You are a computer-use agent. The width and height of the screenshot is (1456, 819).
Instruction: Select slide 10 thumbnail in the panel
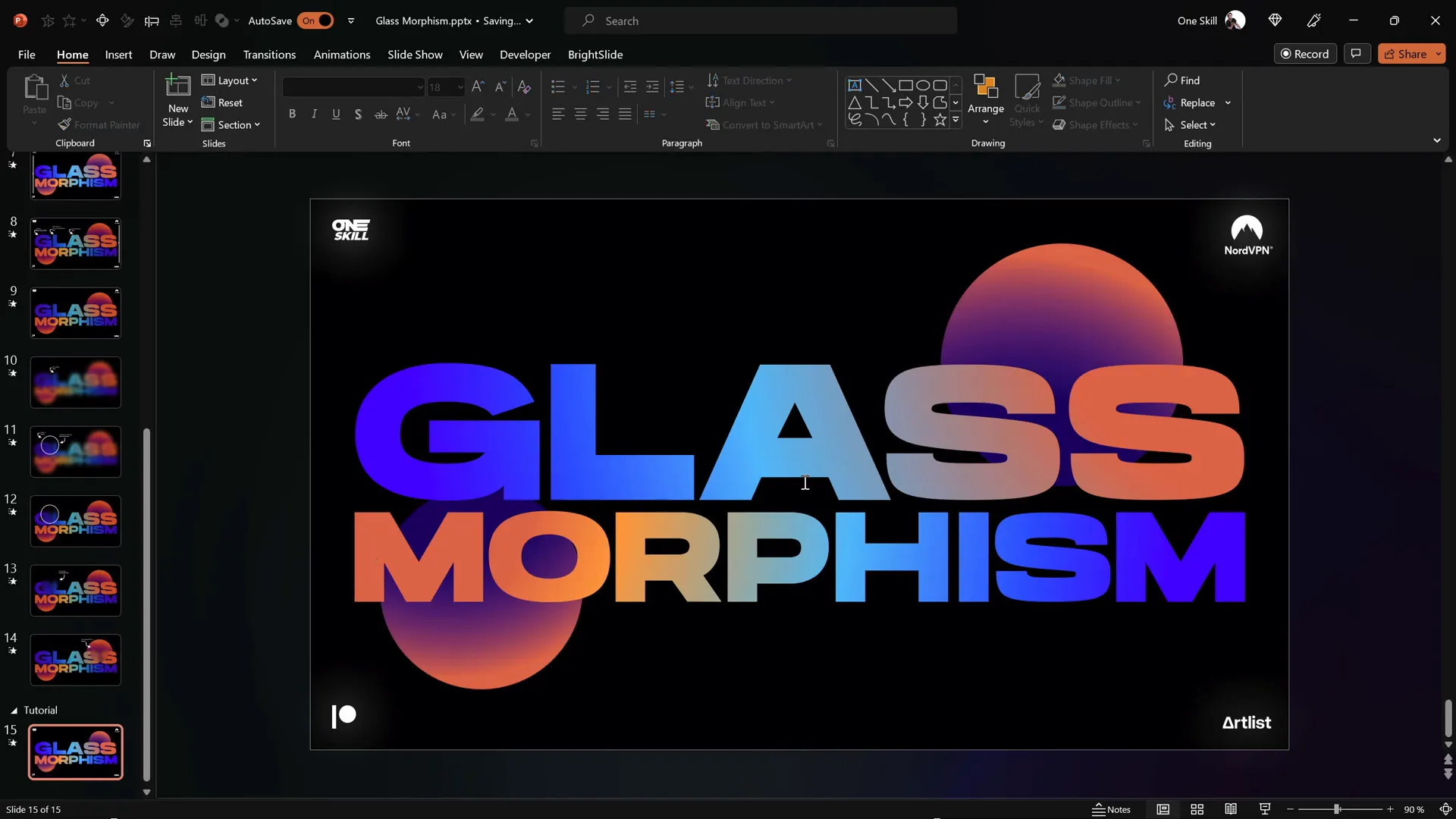[x=75, y=382]
